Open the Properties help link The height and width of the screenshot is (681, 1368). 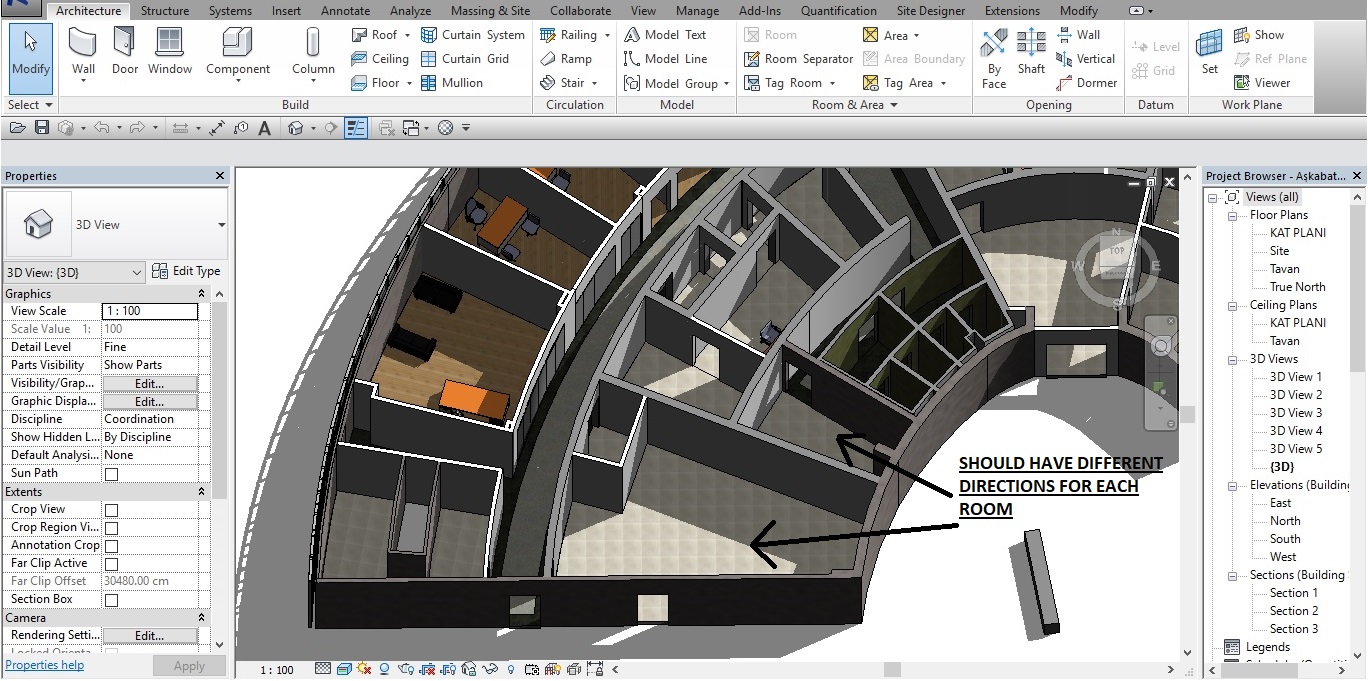(x=45, y=665)
